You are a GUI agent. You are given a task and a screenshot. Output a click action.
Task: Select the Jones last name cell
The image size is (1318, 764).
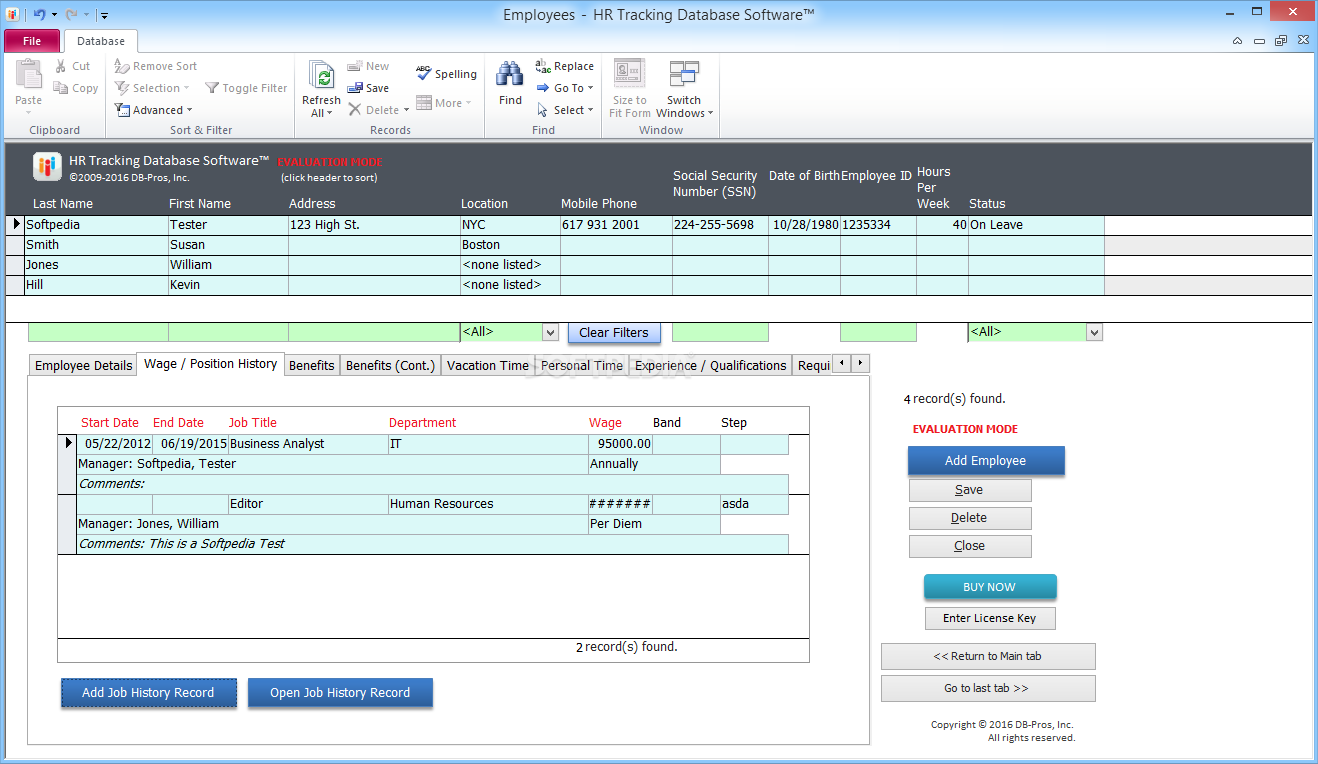[96, 265]
